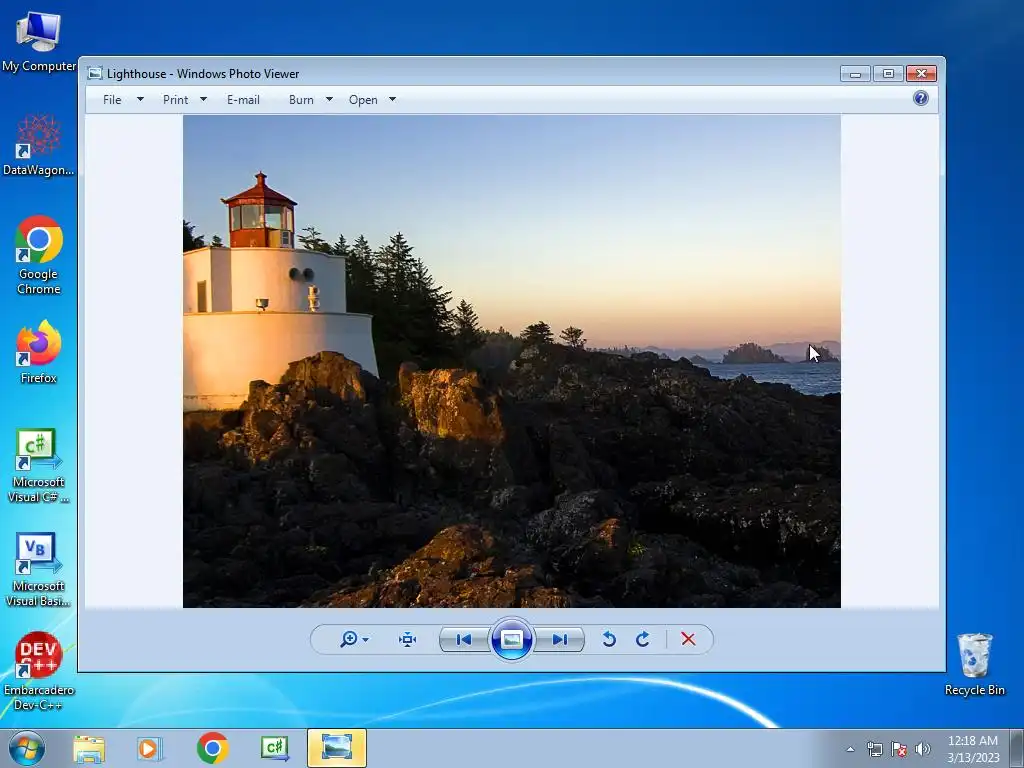Select My Computer desktop icon
Image resolution: width=1024 pixels, height=768 pixels.
(x=39, y=42)
